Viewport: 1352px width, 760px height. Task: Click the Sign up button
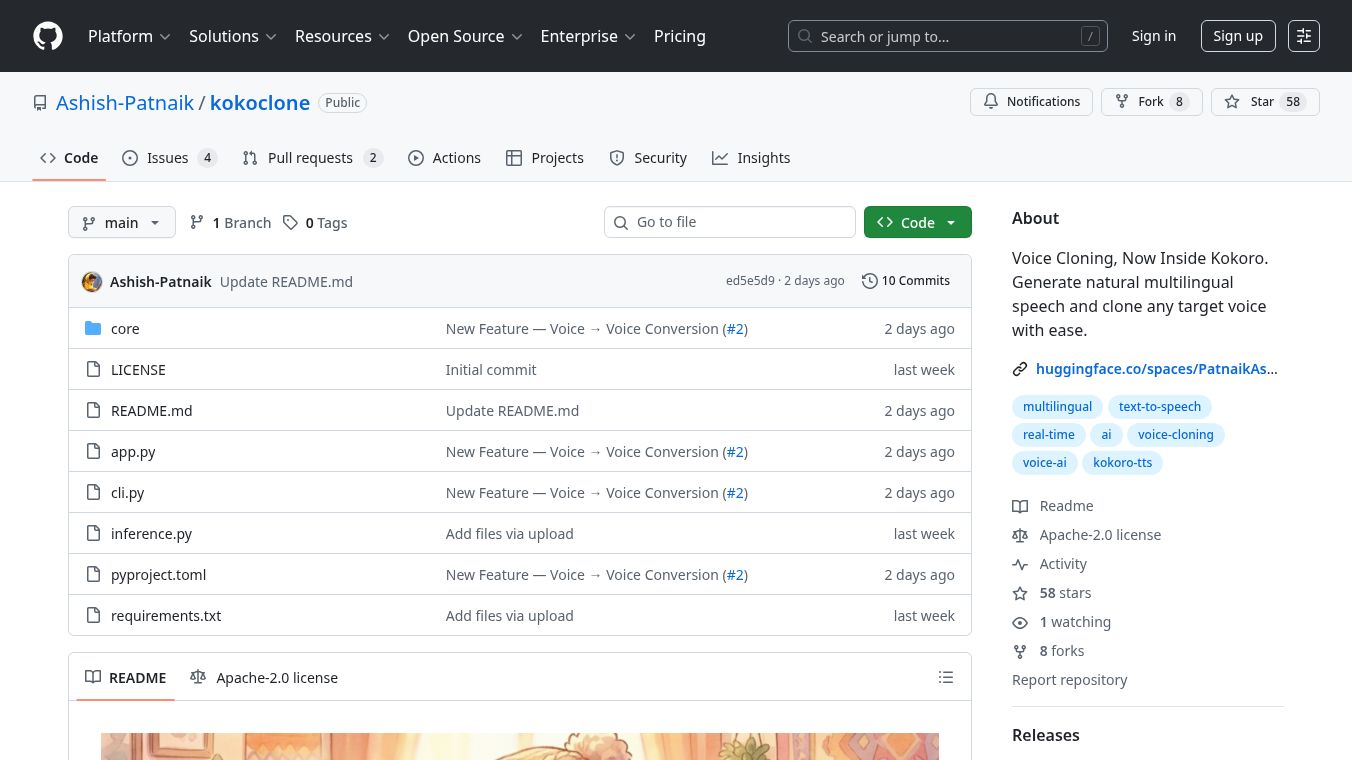pos(1237,36)
